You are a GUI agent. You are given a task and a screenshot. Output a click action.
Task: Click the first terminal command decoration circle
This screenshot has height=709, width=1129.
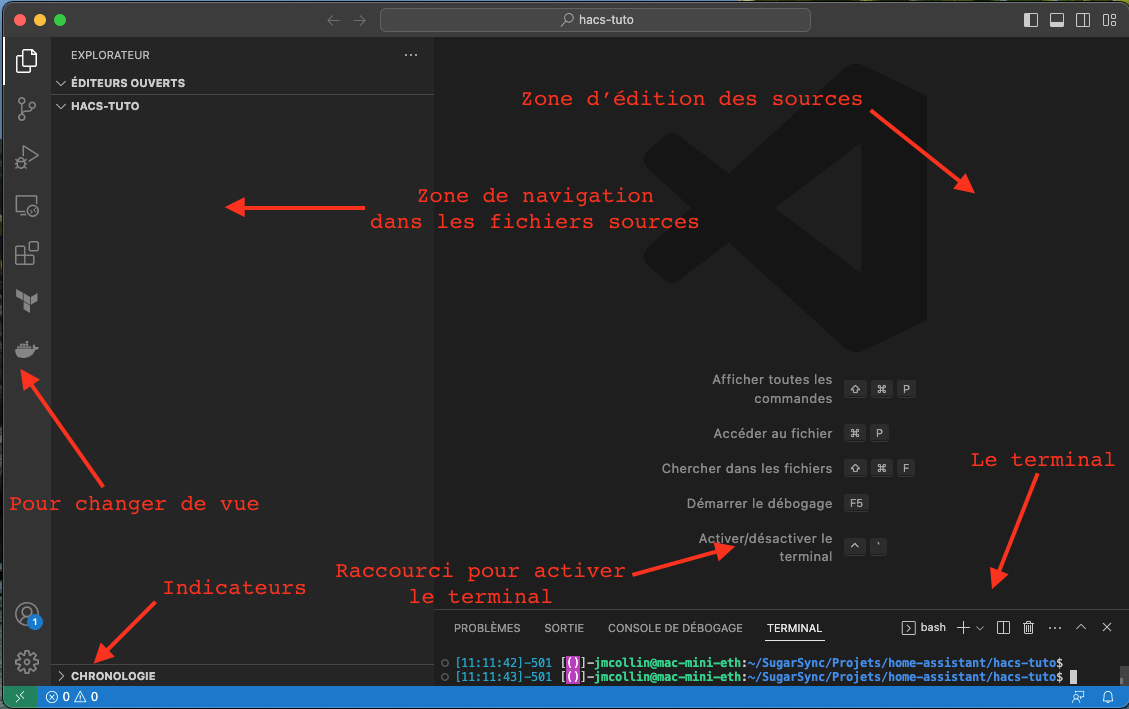click(x=445, y=663)
